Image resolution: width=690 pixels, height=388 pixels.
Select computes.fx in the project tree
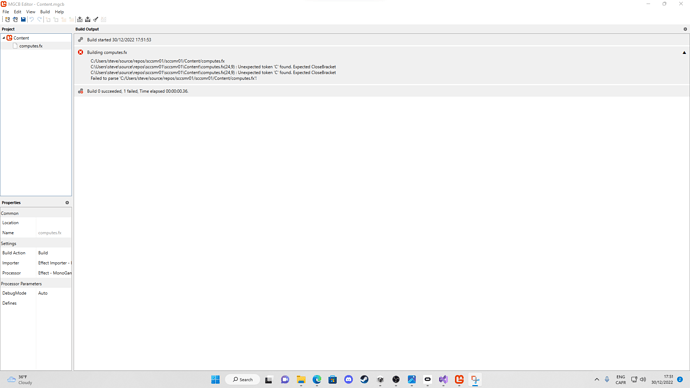31,46
